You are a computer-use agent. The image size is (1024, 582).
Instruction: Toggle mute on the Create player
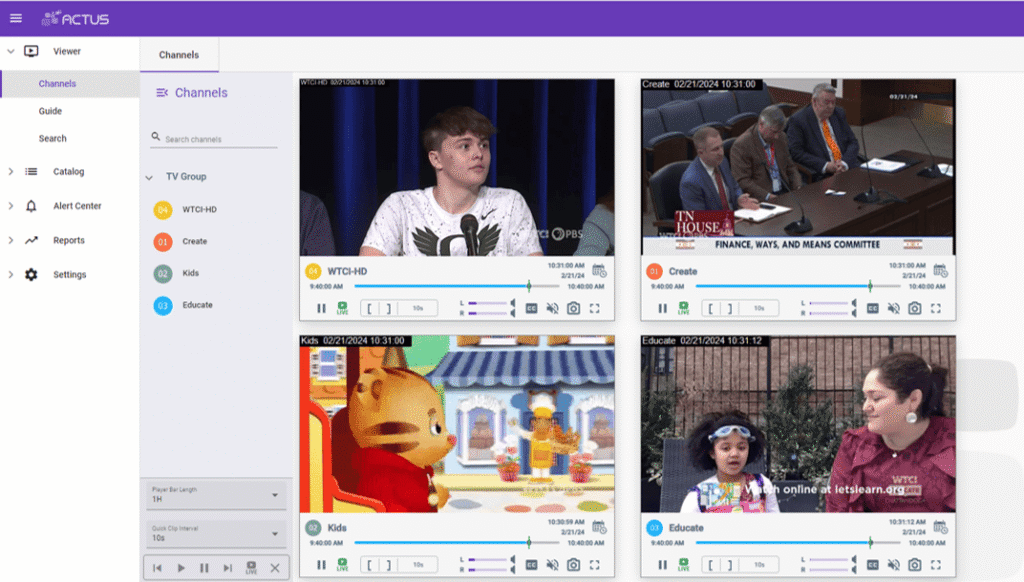click(893, 308)
